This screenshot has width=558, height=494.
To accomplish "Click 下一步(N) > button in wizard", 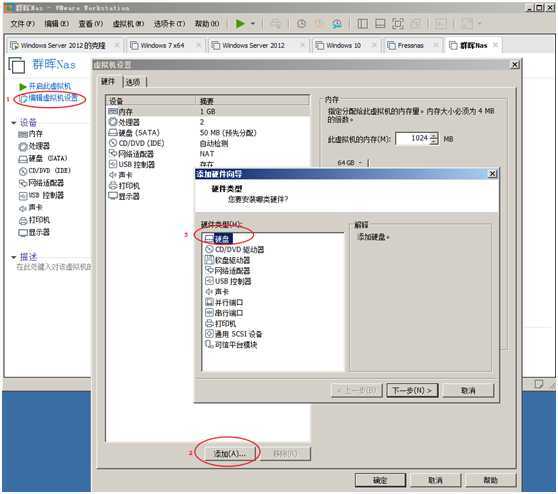I will pyautogui.click(x=412, y=390).
